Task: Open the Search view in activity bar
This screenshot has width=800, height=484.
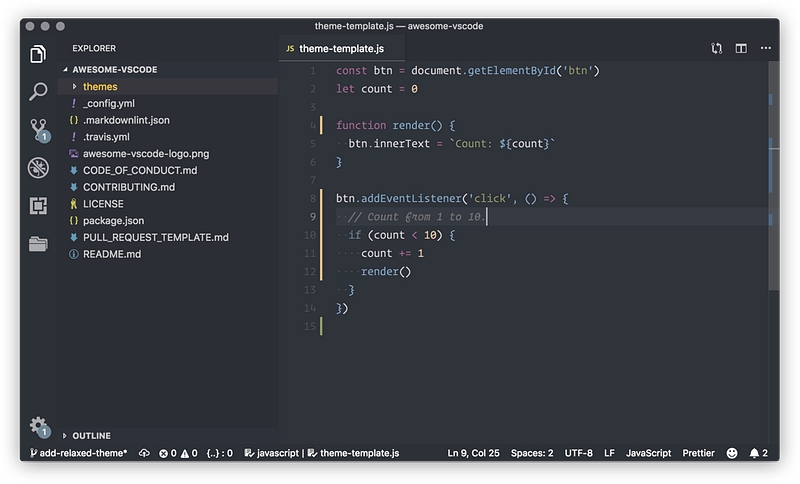Action: click(x=38, y=91)
